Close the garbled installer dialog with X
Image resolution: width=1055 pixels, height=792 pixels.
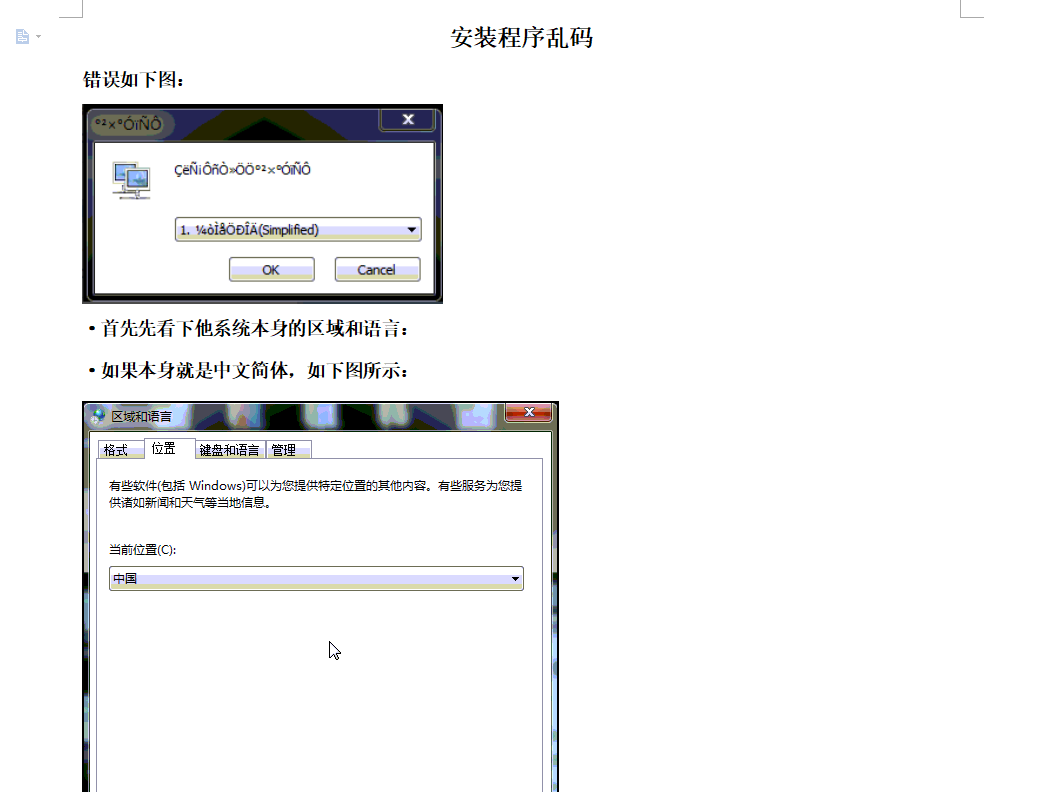[x=407, y=120]
